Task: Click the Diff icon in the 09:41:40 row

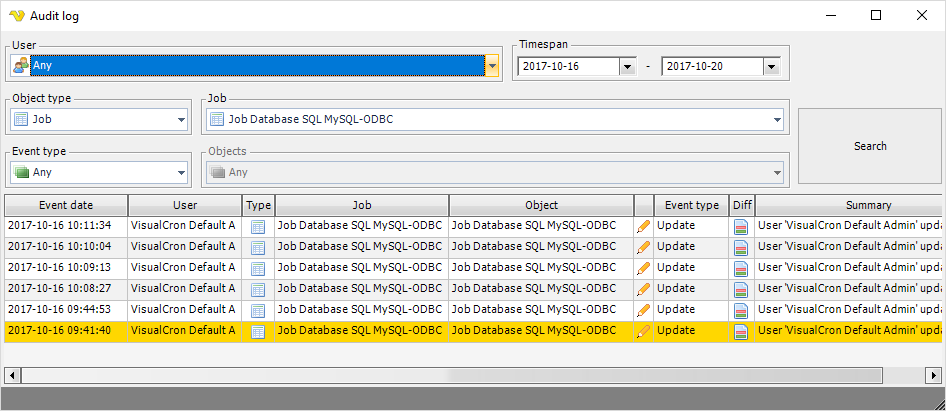Action: [x=741, y=331]
